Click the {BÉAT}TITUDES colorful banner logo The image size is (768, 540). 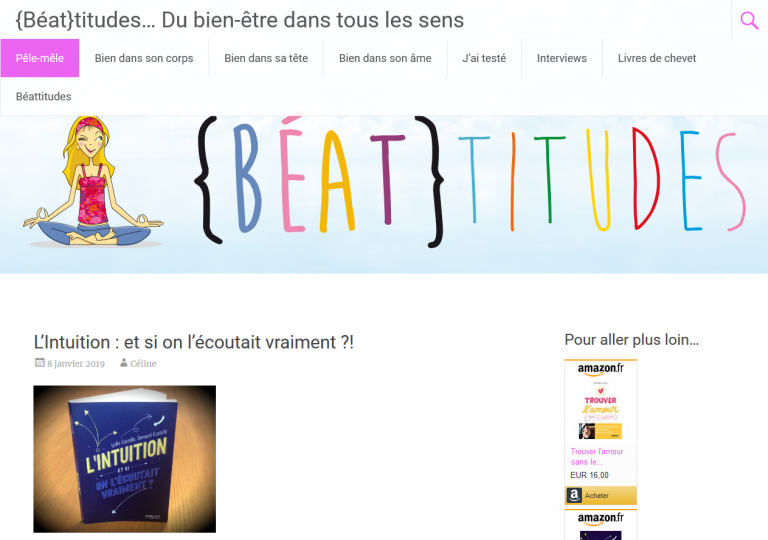point(470,181)
